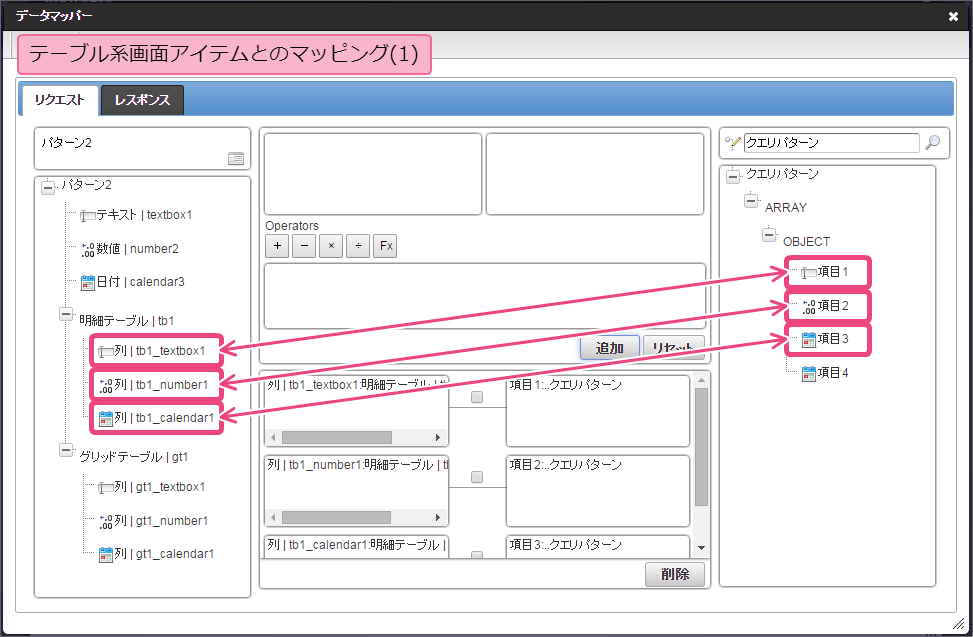973x637 pixels.
Task: Click the gt1_number1 numeric icon
Action: [106, 522]
